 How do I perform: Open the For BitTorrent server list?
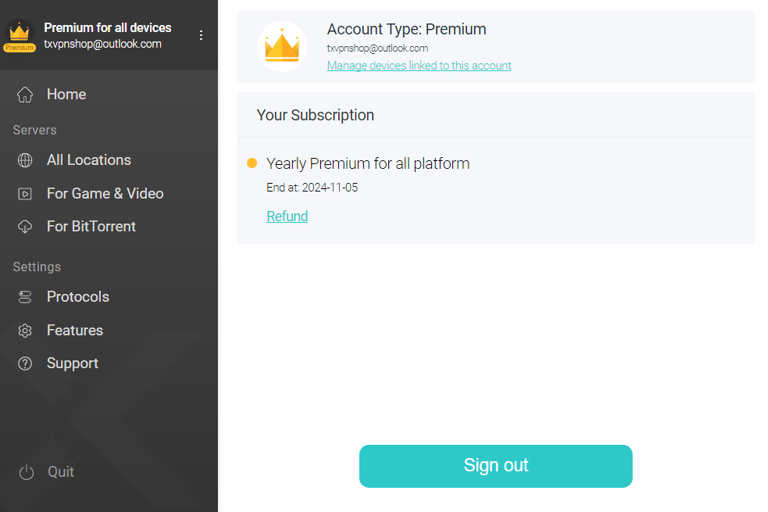pos(92,226)
